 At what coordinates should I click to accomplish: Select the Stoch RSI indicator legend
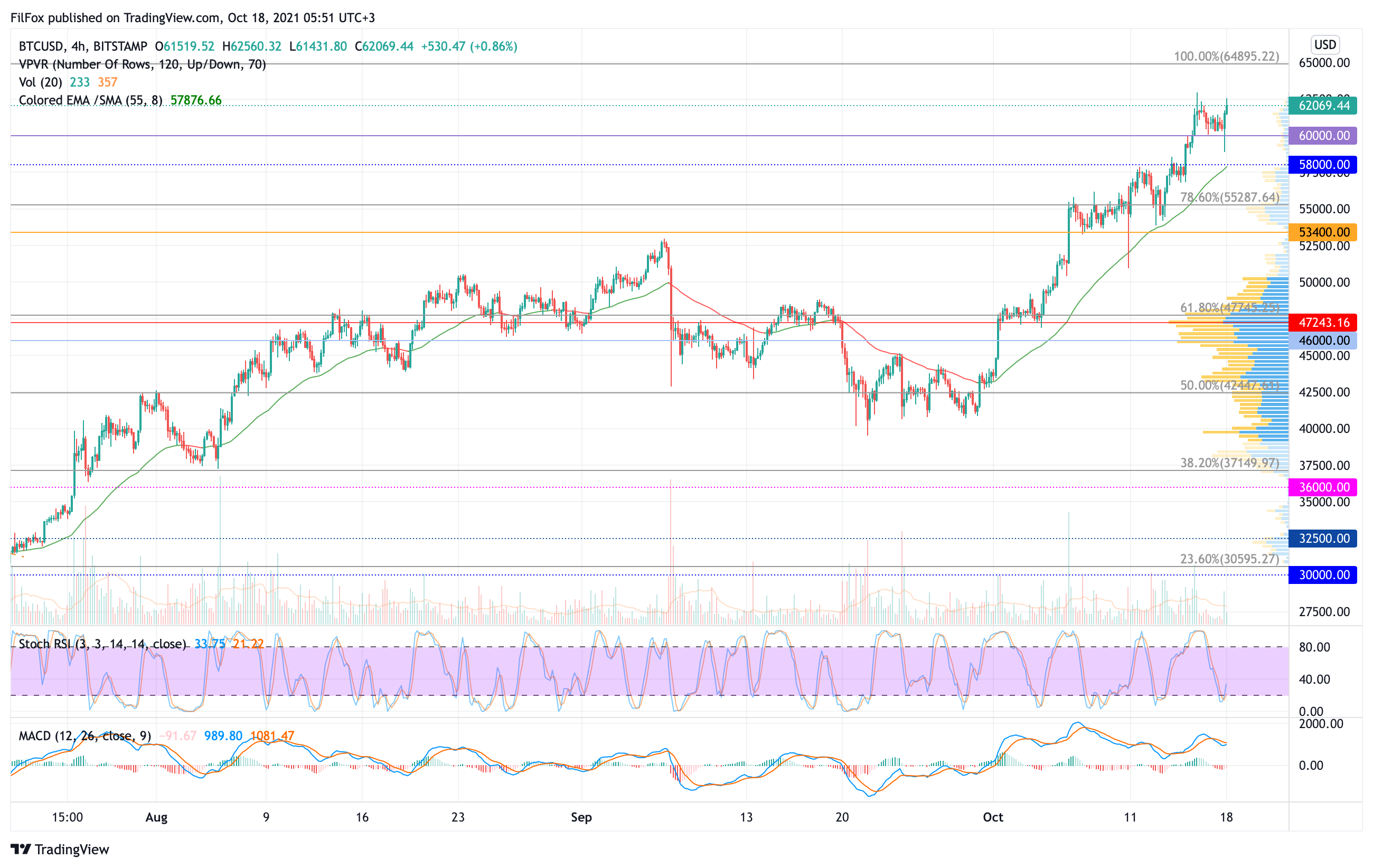coord(102,644)
